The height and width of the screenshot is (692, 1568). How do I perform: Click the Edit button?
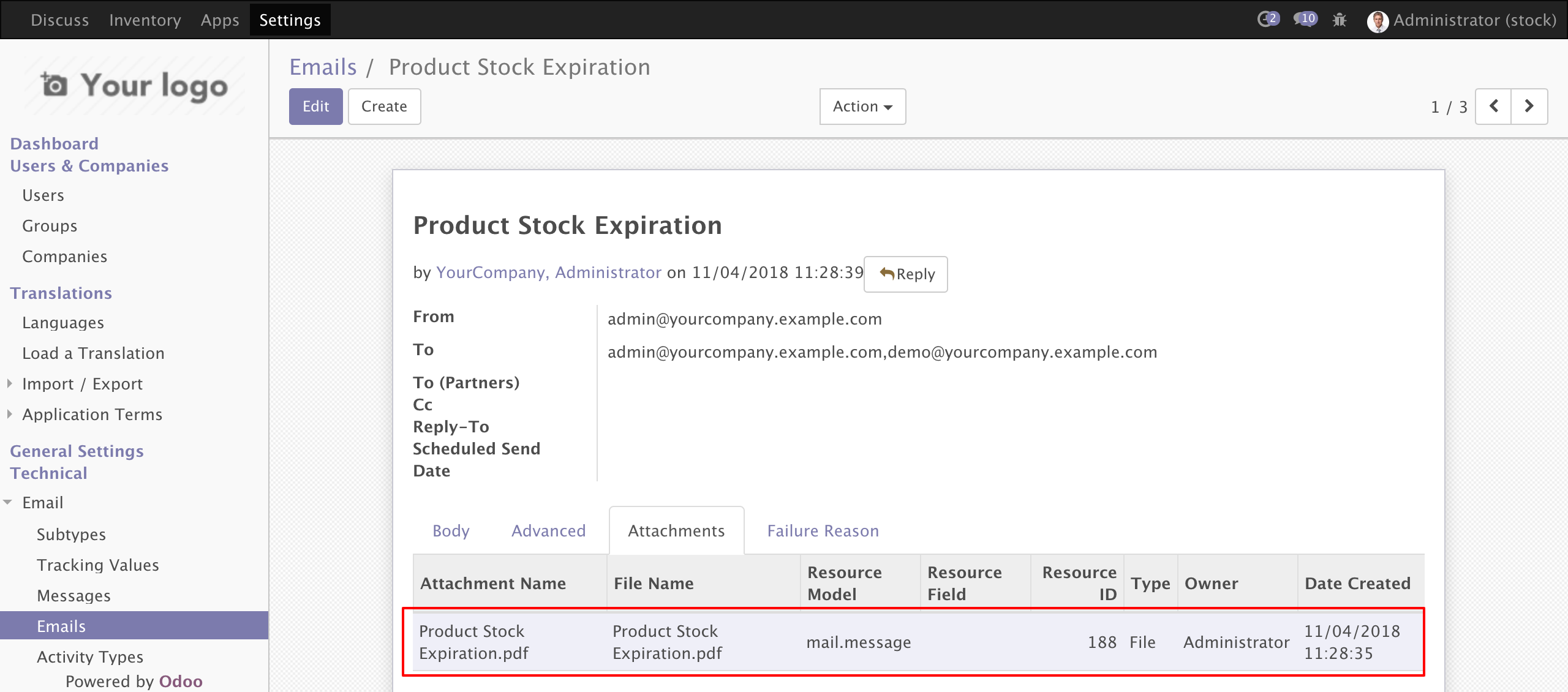pyautogui.click(x=315, y=107)
